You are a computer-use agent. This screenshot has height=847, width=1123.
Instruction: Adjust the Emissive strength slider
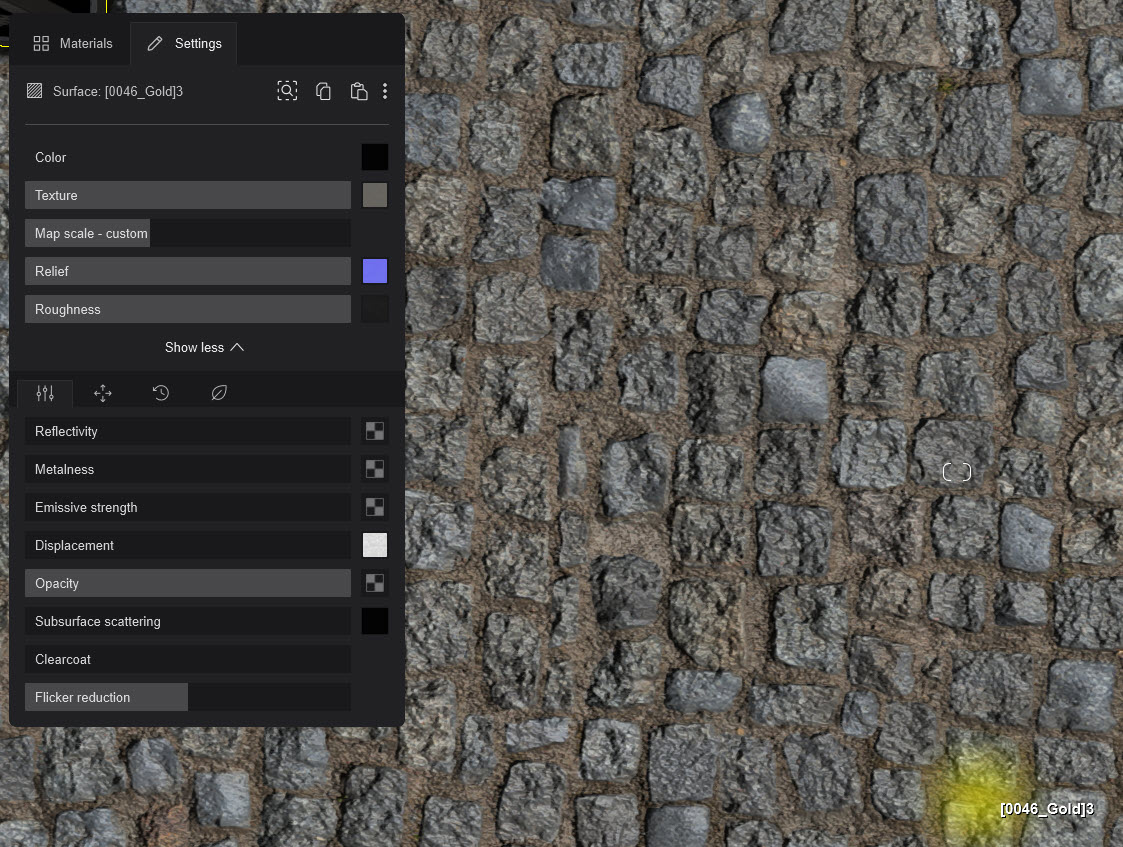click(188, 508)
